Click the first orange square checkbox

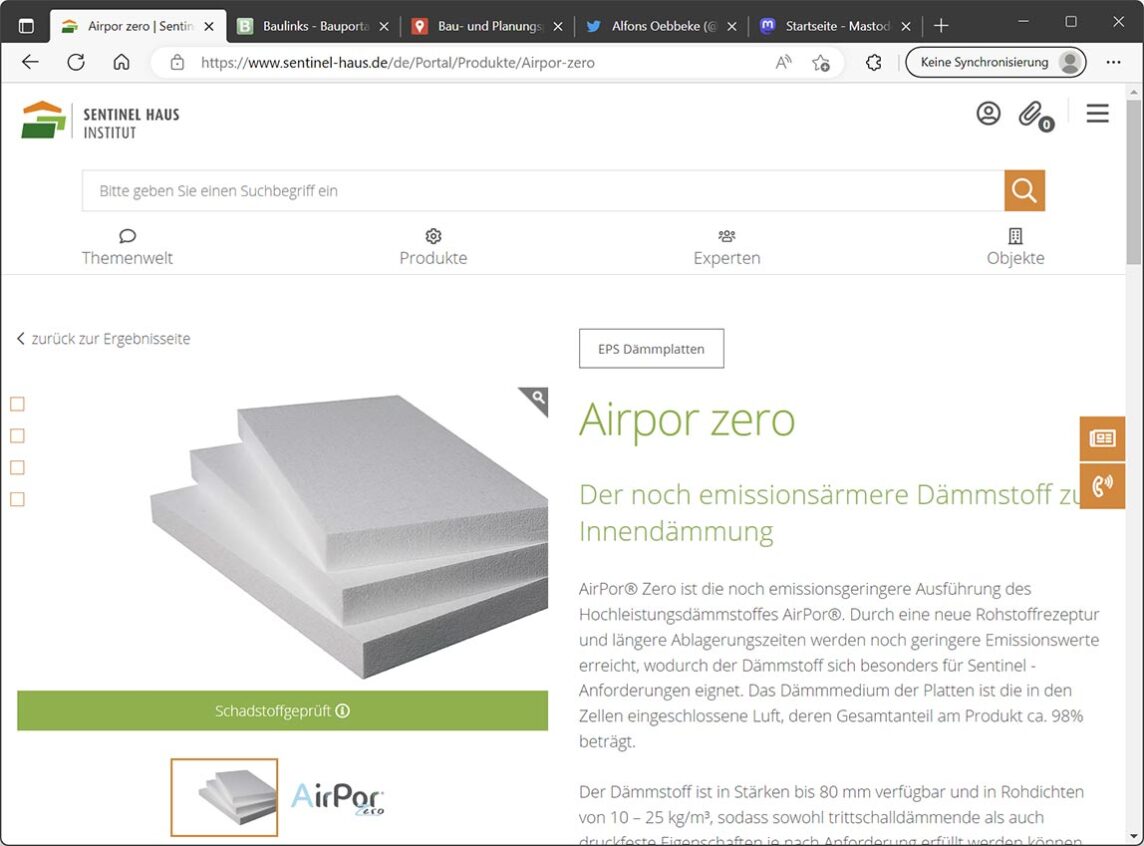[x=18, y=404]
